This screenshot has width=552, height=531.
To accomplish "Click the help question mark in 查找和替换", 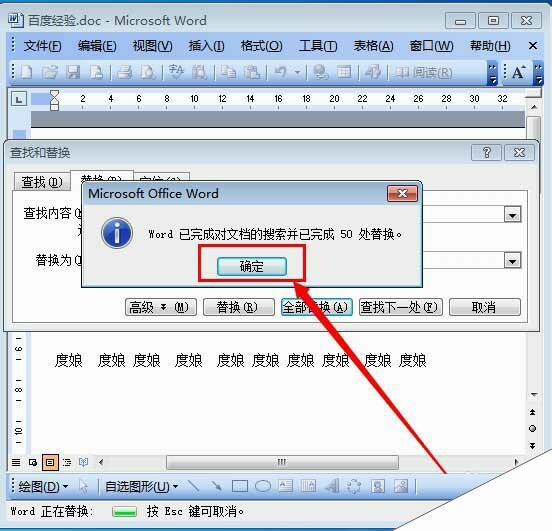I will 486,152.
